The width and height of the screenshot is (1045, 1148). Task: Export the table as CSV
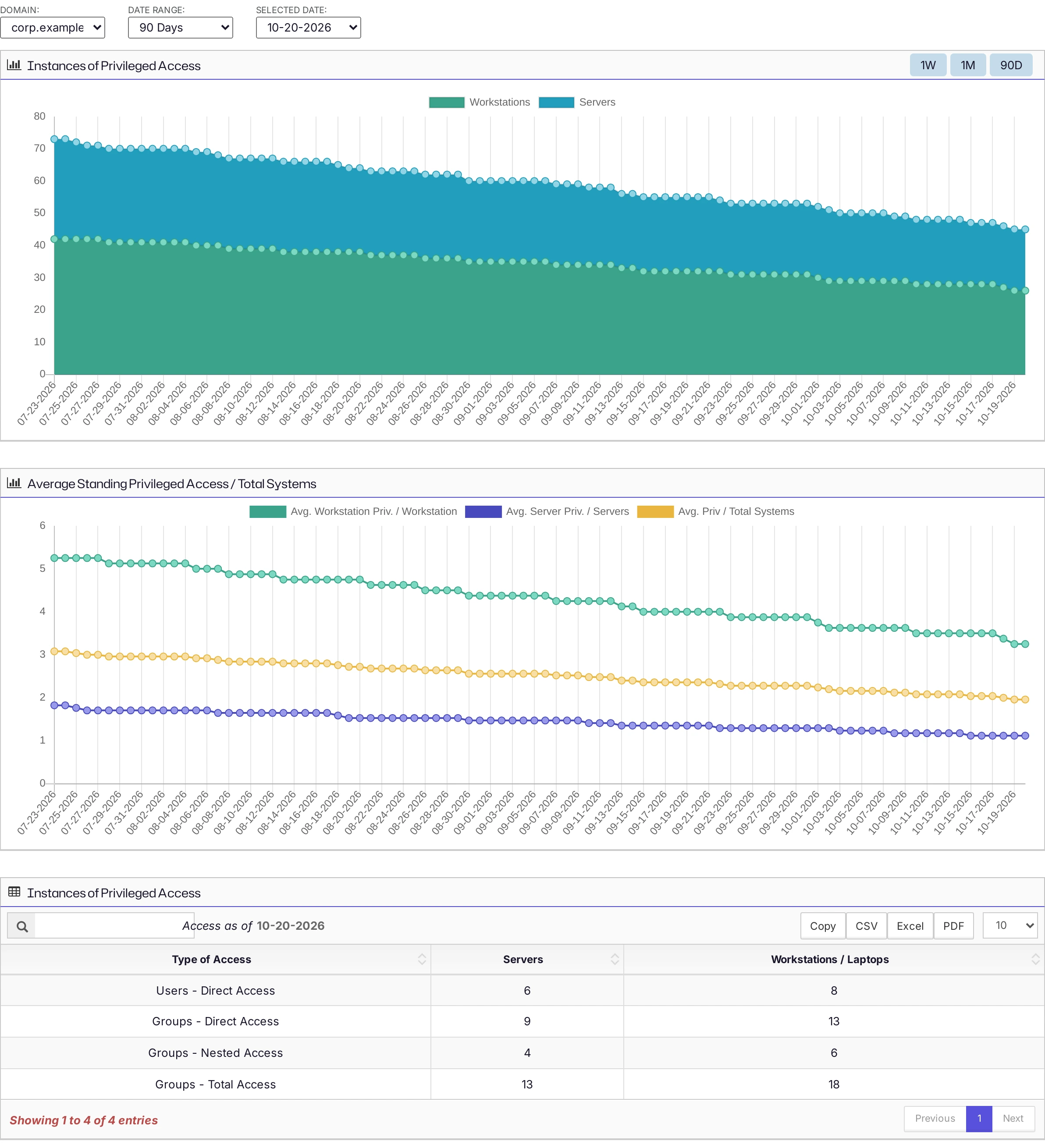(x=866, y=926)
